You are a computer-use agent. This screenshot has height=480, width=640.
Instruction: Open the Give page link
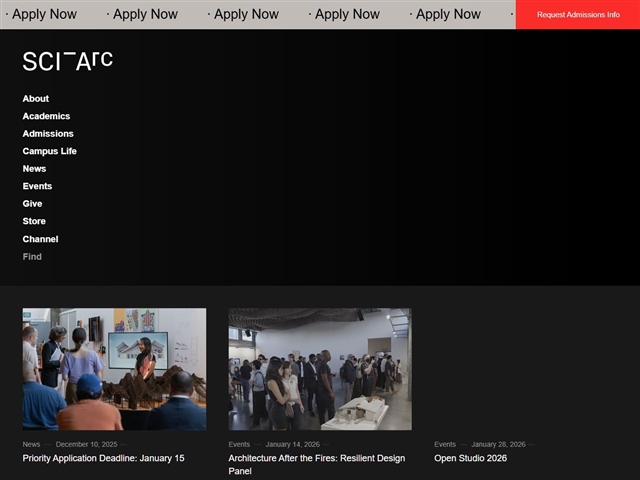click(33, 204)
